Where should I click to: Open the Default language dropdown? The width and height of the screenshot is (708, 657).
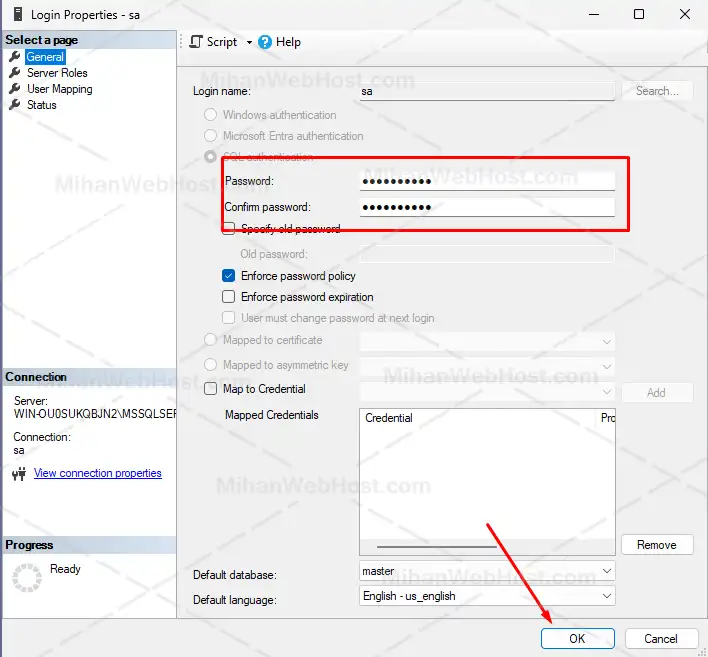tap(606, 596)
